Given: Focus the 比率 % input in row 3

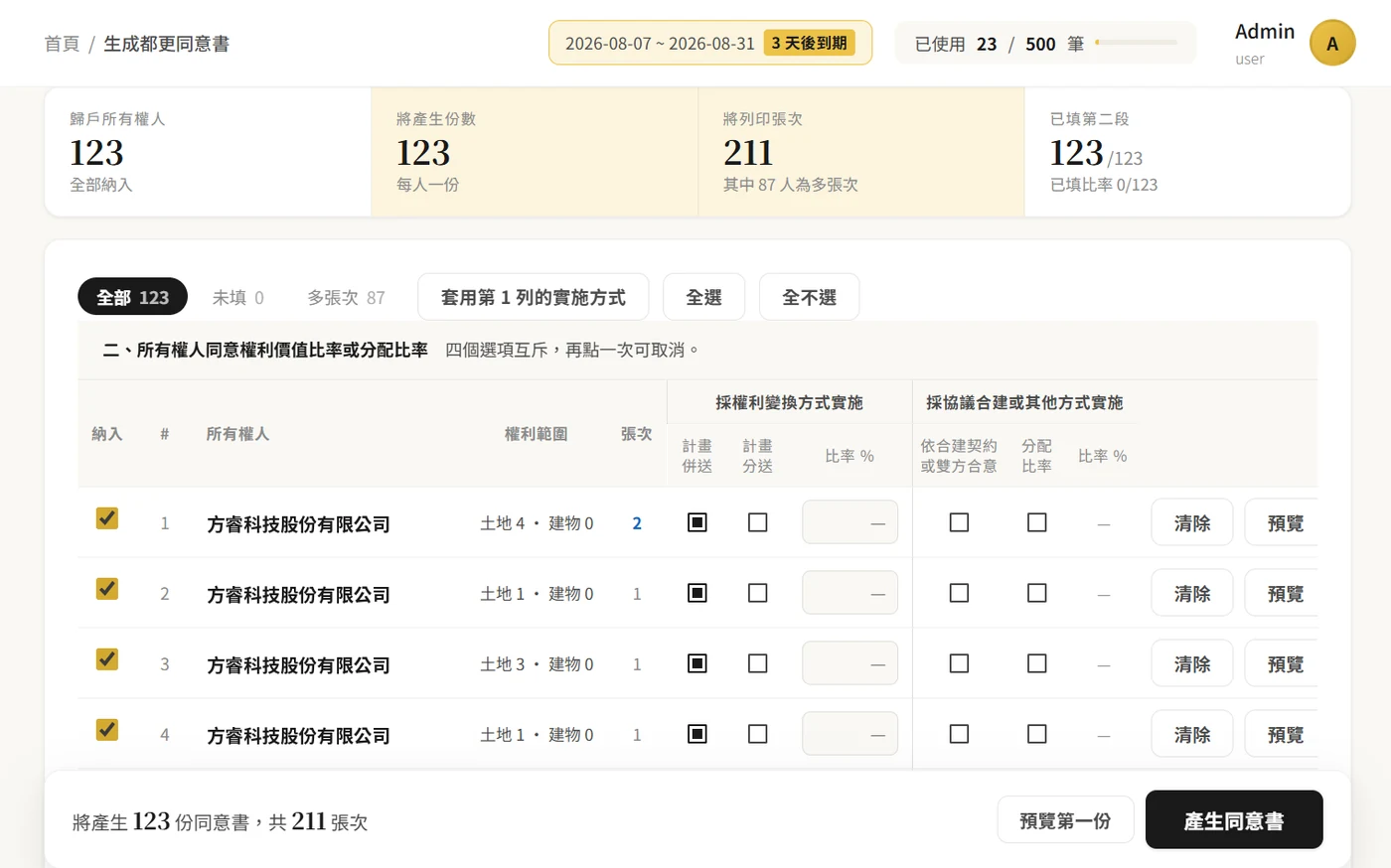Looking at the screenshot, I should coord(850,663).
